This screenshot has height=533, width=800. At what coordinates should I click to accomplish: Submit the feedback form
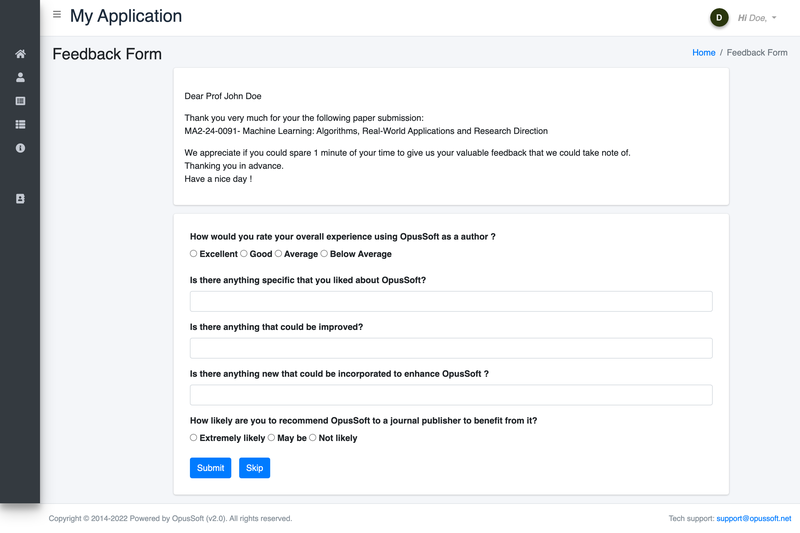[210, 468]
